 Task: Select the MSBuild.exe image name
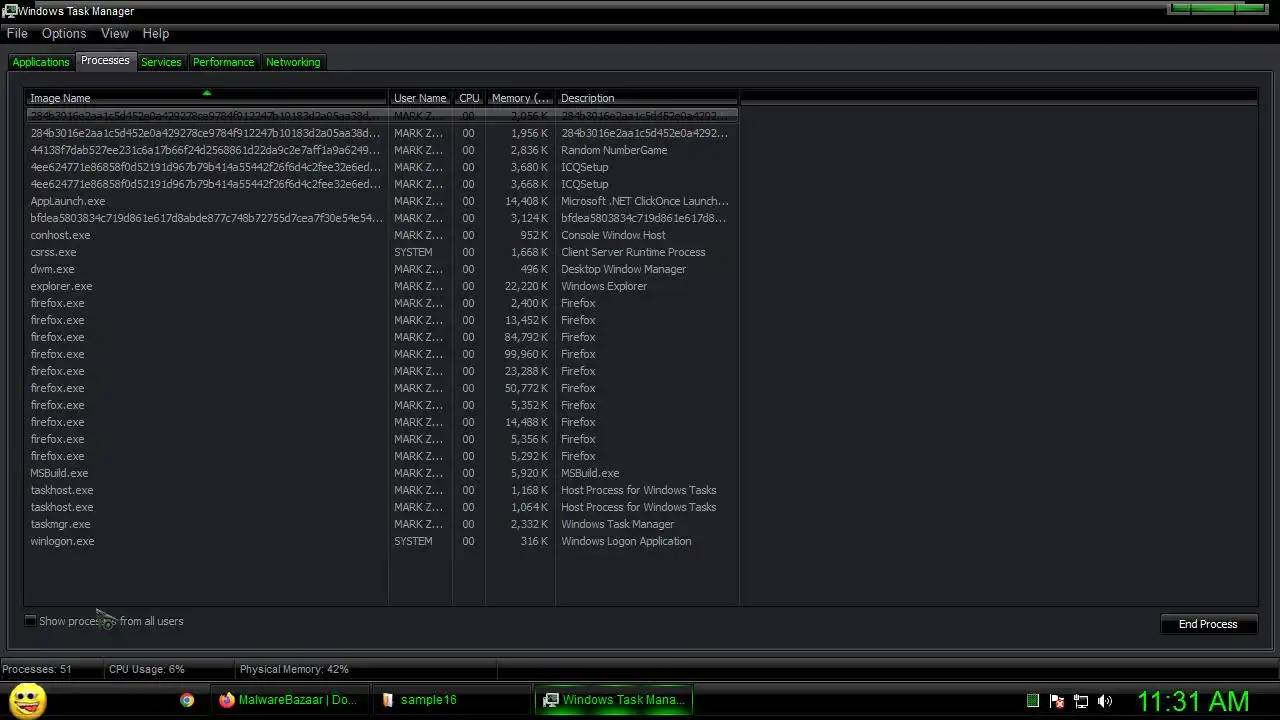coord(59,473)
